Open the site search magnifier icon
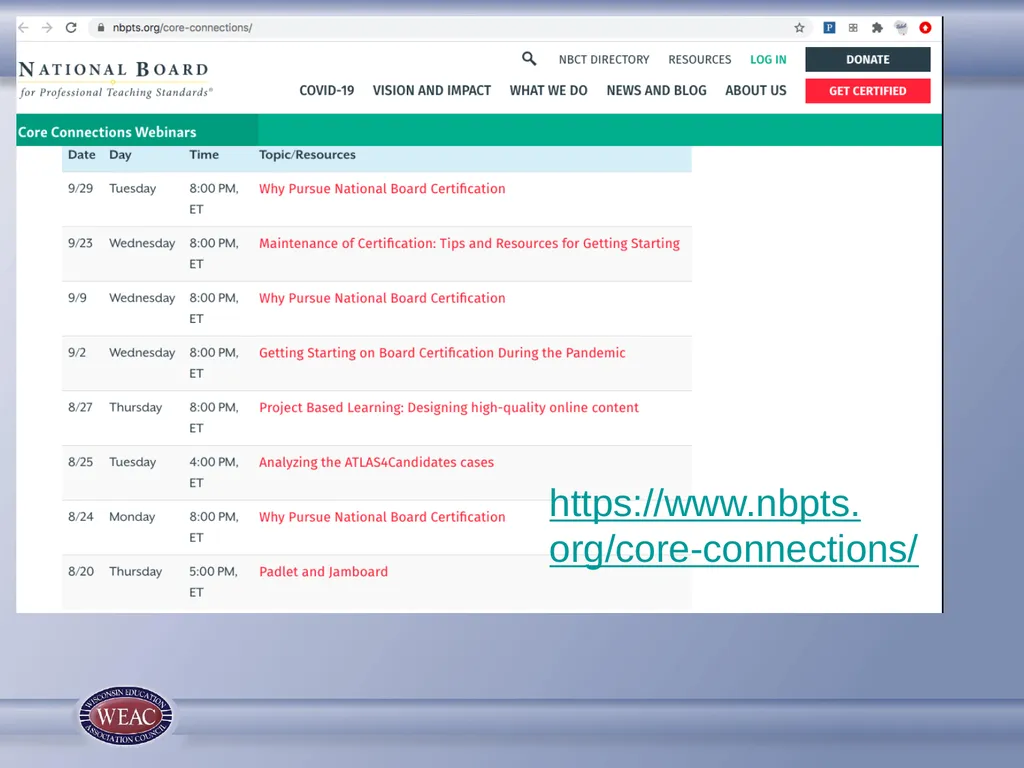The height and width of the screenshot is (768, 1024). (529, 59)
